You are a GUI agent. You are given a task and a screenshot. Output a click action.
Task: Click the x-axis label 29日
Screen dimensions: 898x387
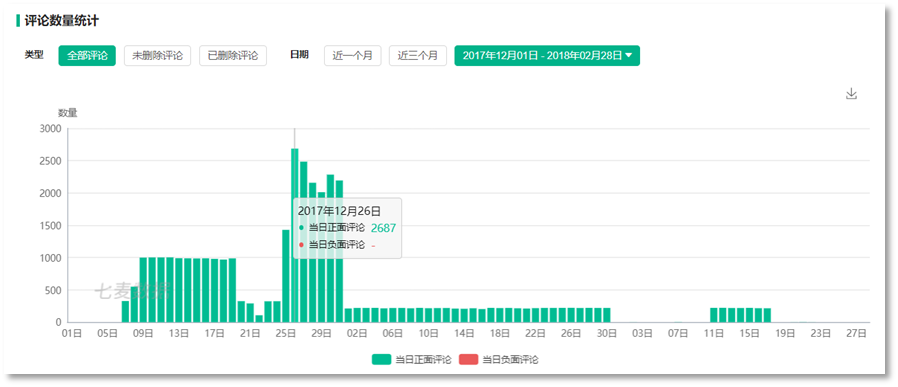322,333
